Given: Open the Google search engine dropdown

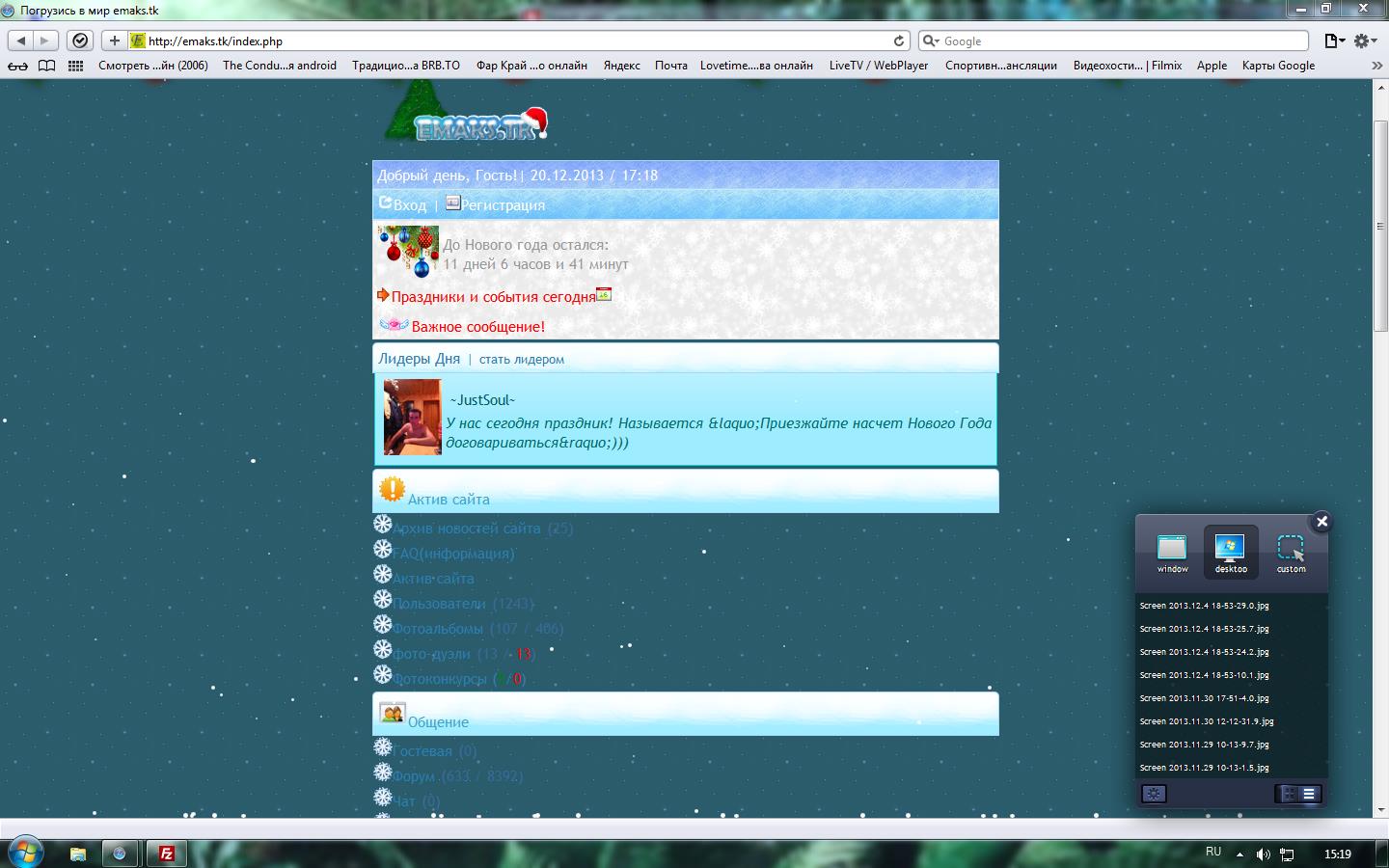Looking at the screenshot, I should (931, 41).
